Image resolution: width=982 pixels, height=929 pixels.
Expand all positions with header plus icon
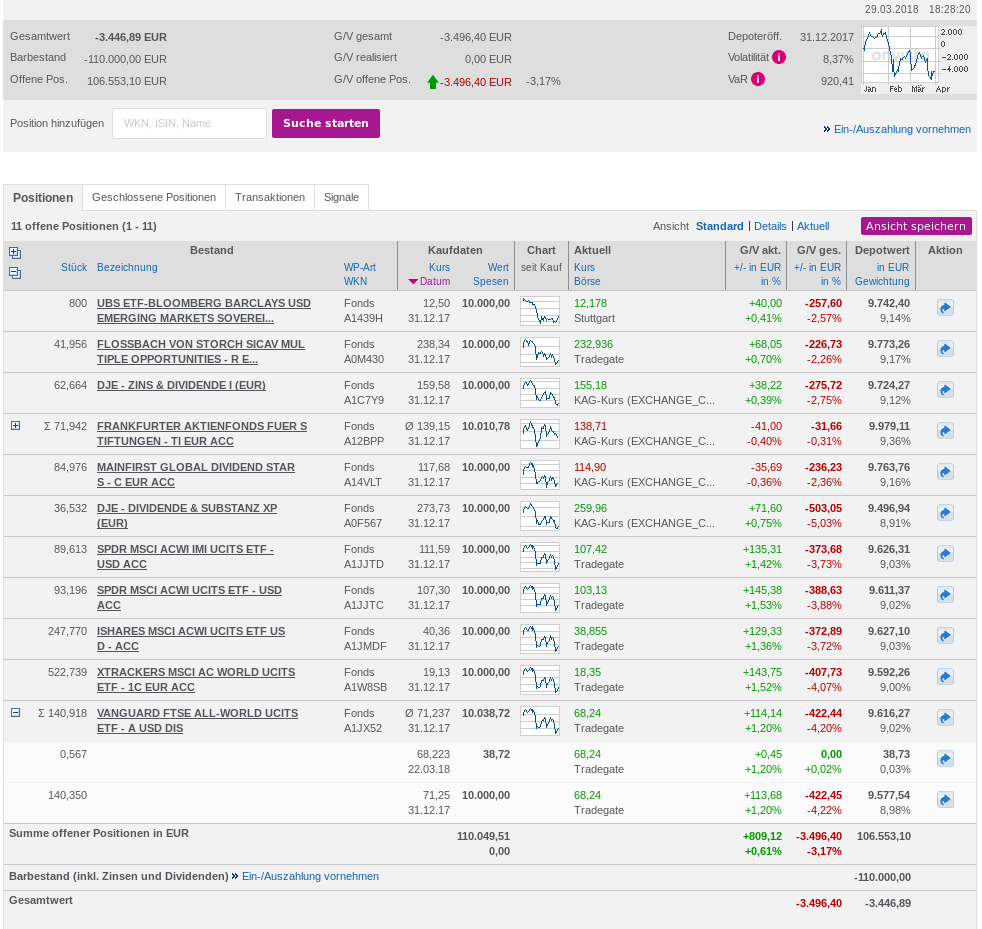15,253
